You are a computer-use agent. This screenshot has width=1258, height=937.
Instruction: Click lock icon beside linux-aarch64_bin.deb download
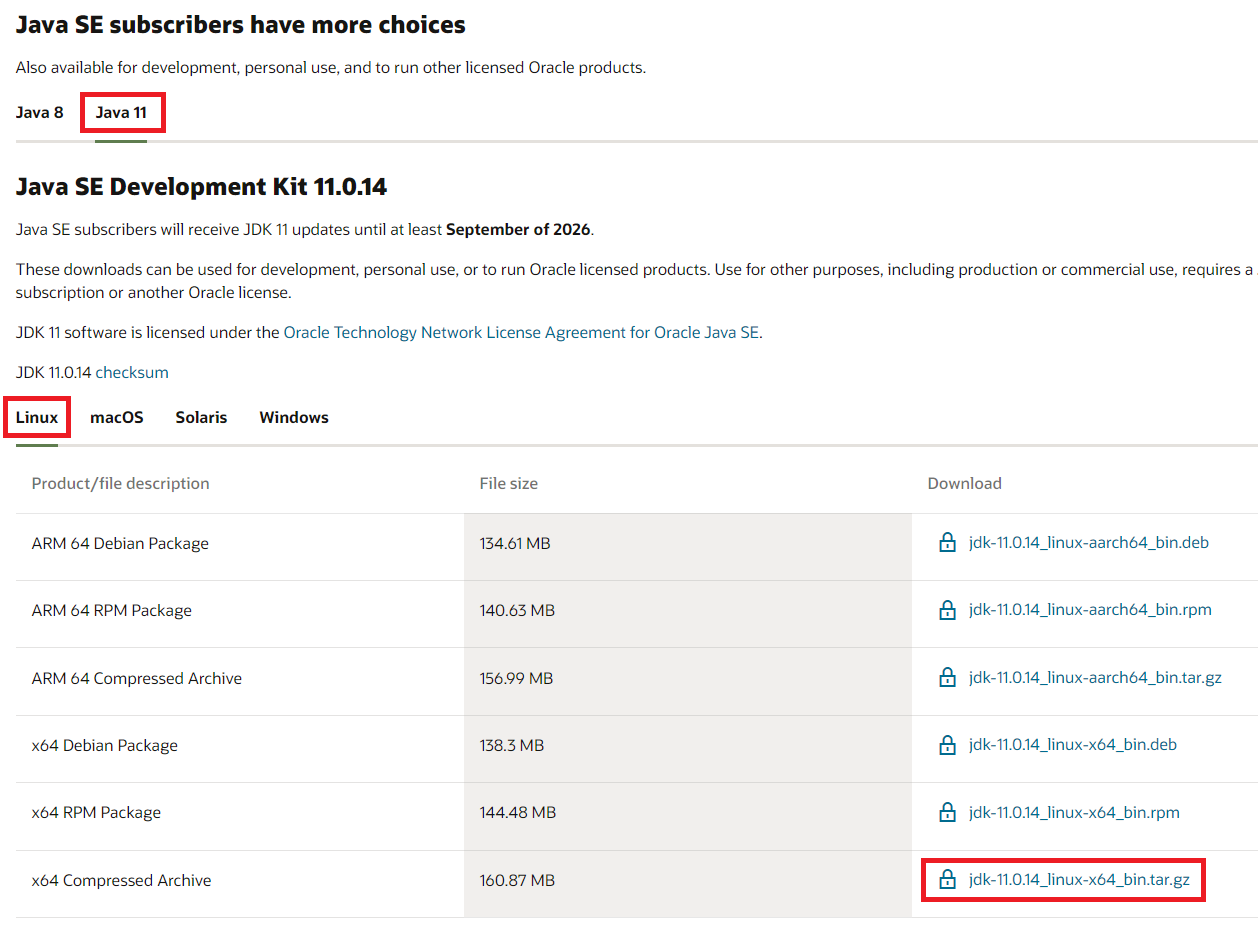coord(947,543)
